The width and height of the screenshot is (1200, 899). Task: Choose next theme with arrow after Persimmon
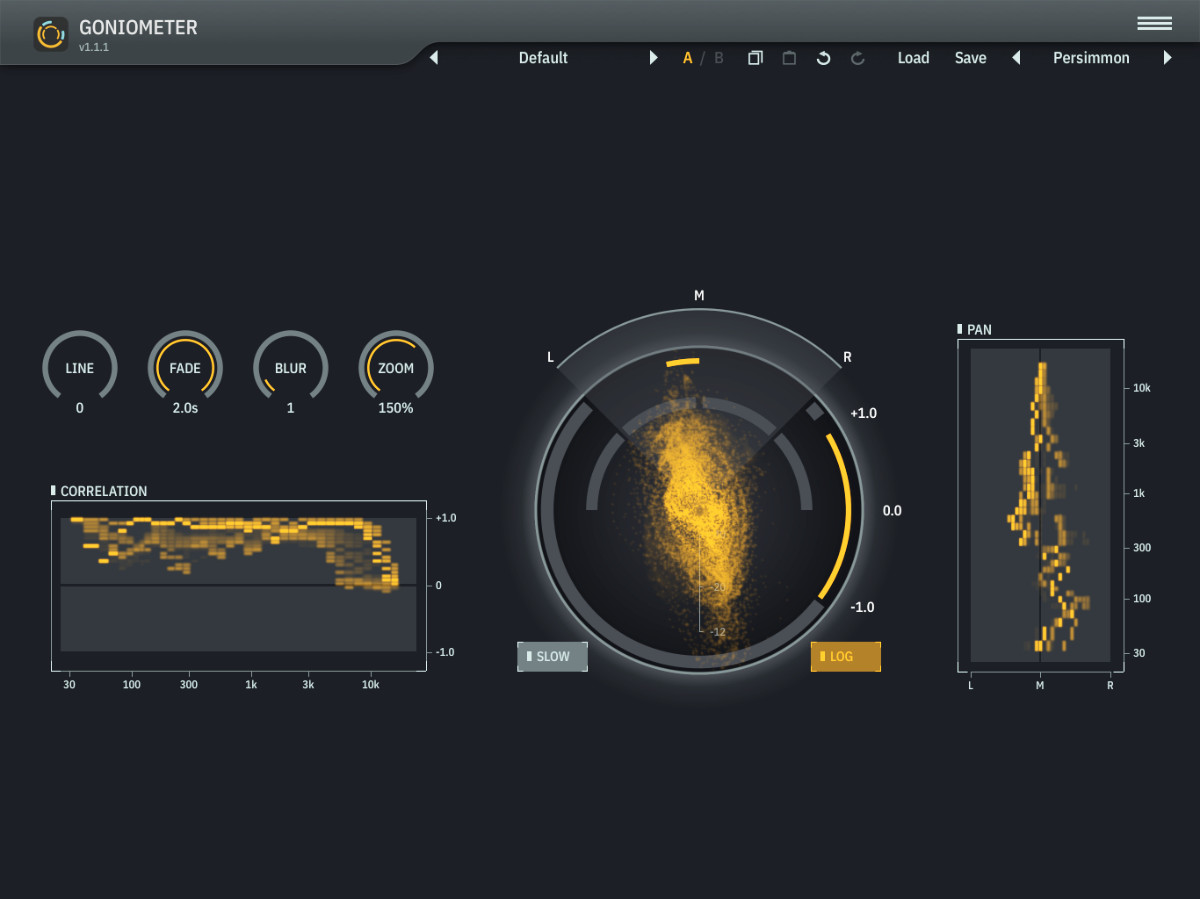pyautogui.click(x=1167, y=58)
